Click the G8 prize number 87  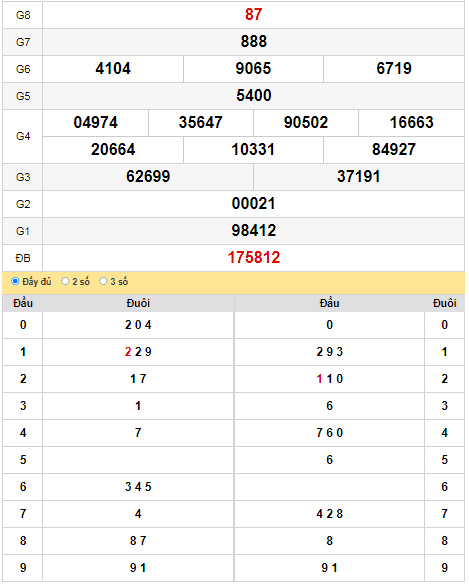tap(254, 15)
